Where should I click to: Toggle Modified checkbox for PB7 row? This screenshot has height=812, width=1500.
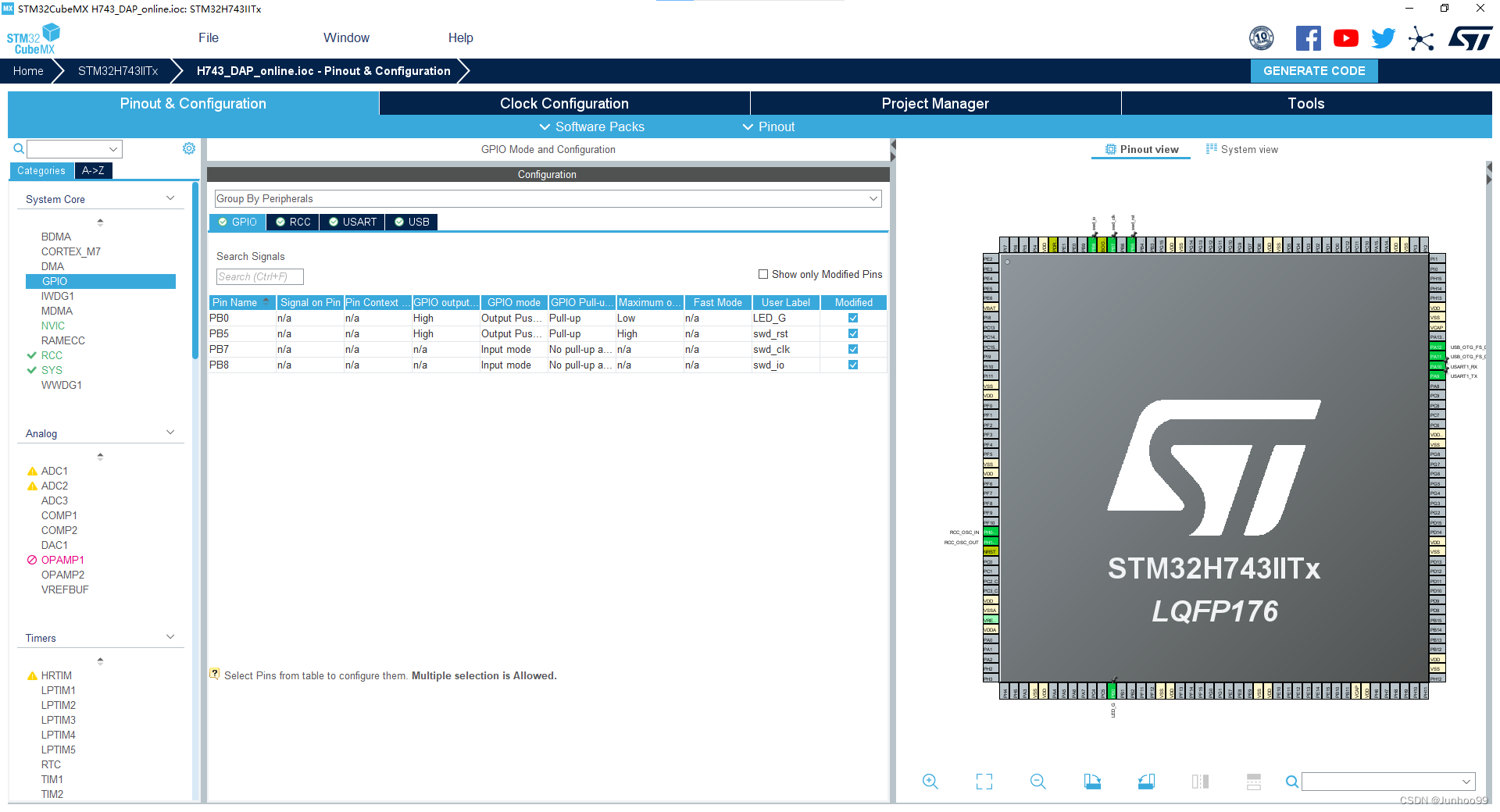click(x=853, y=349)
